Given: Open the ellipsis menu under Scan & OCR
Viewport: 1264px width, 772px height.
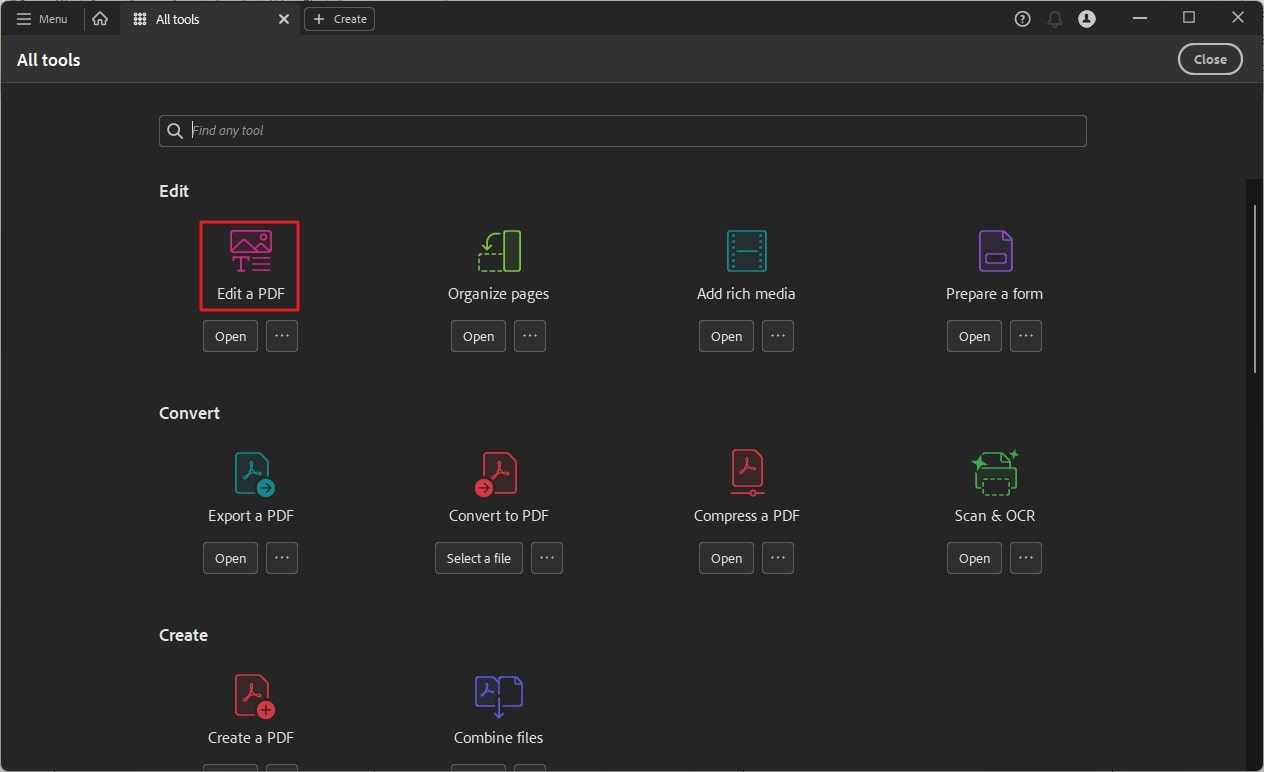Looking at the screenshot, I should click(x=1026, y=558).
